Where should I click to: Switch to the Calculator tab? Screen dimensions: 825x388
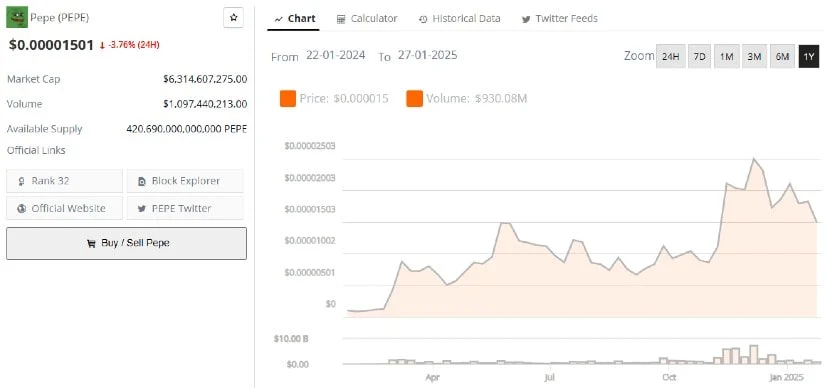pos(367,19)
